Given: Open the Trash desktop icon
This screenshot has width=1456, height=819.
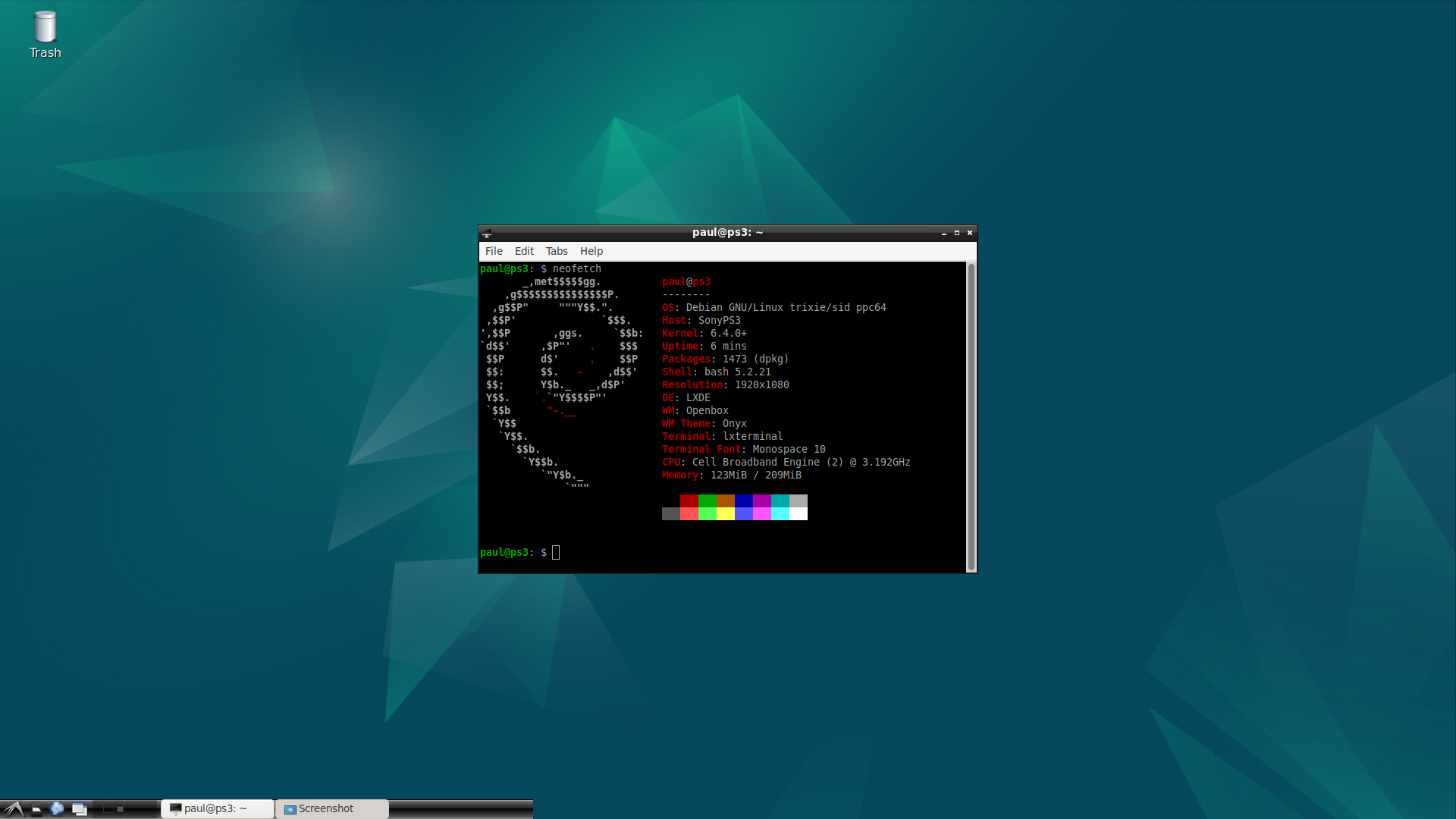Looking at the screenshot, I should click(45, 35).
